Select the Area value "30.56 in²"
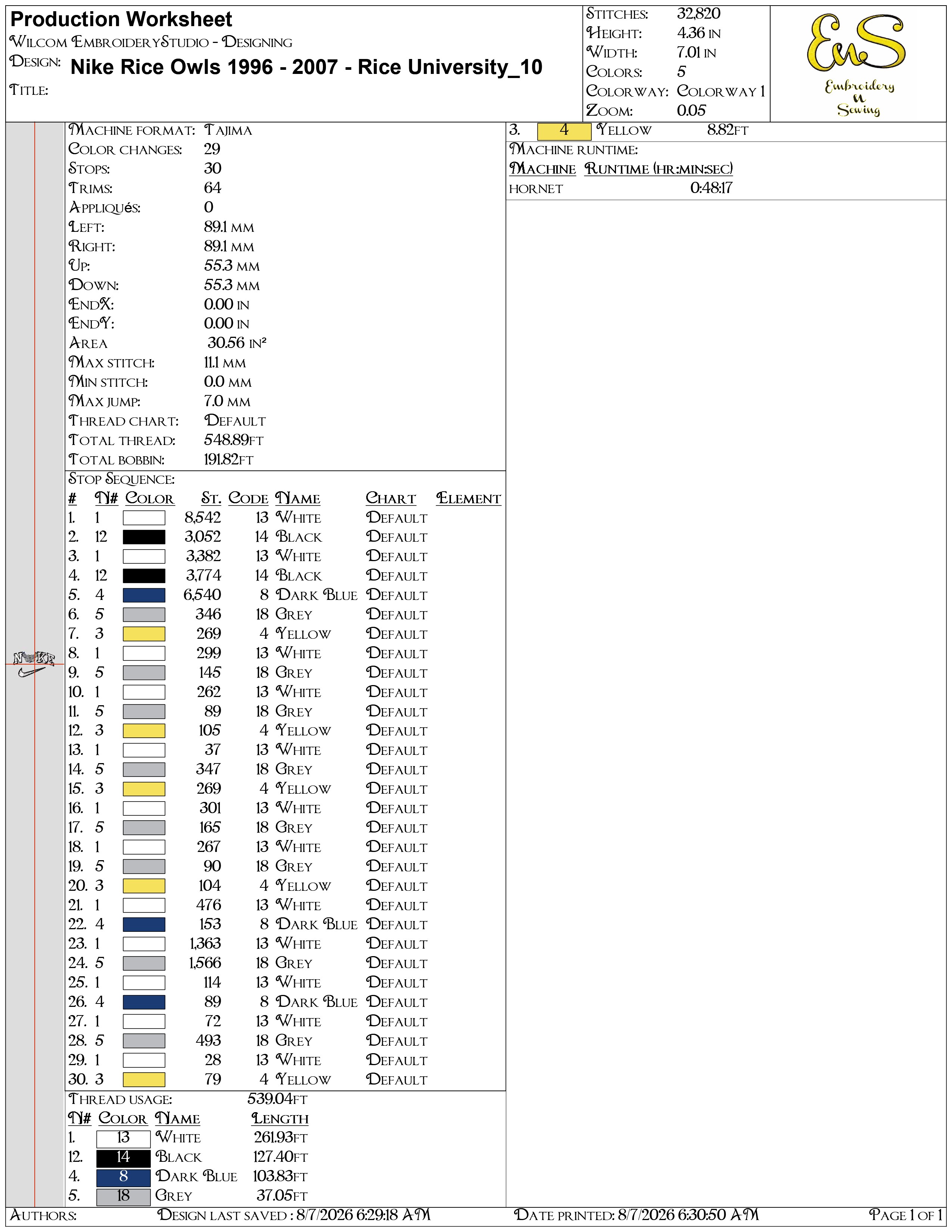Viewport: 952px width, 1232px height. (x=237, y=343)
